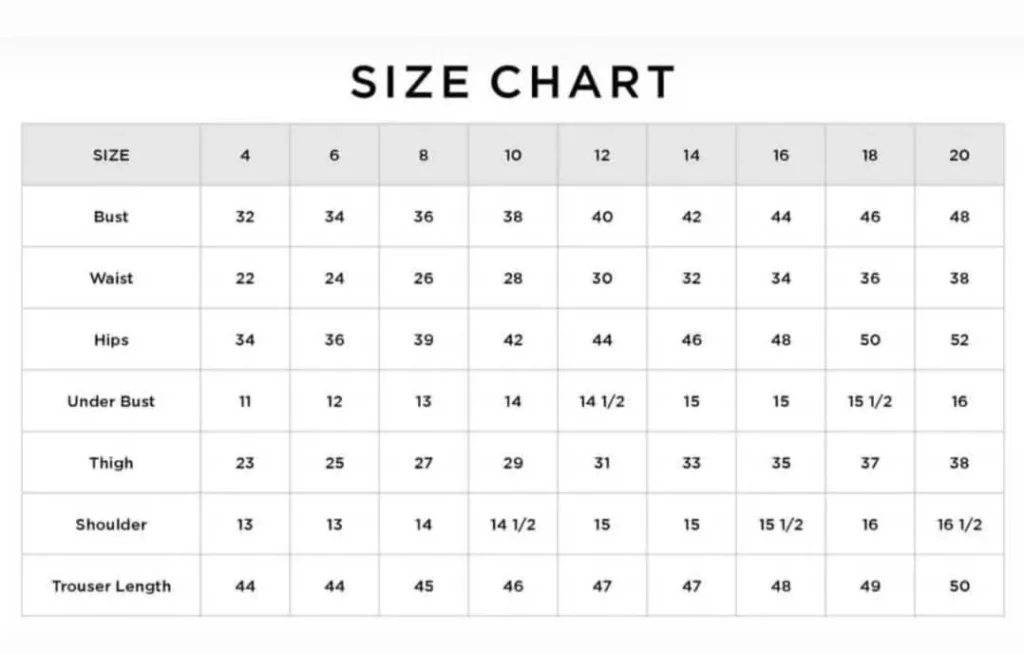Click the SIZE CHART title heading
The image size is (1024, 654).
tap(512, 82)
